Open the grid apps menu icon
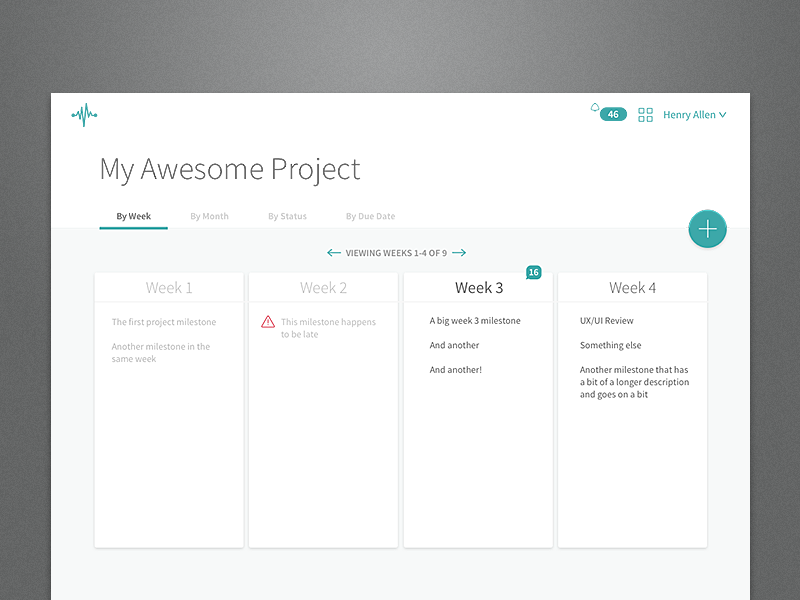Image resolution: width=800 pixels, height=600 pixels. (x=645, y=114)
